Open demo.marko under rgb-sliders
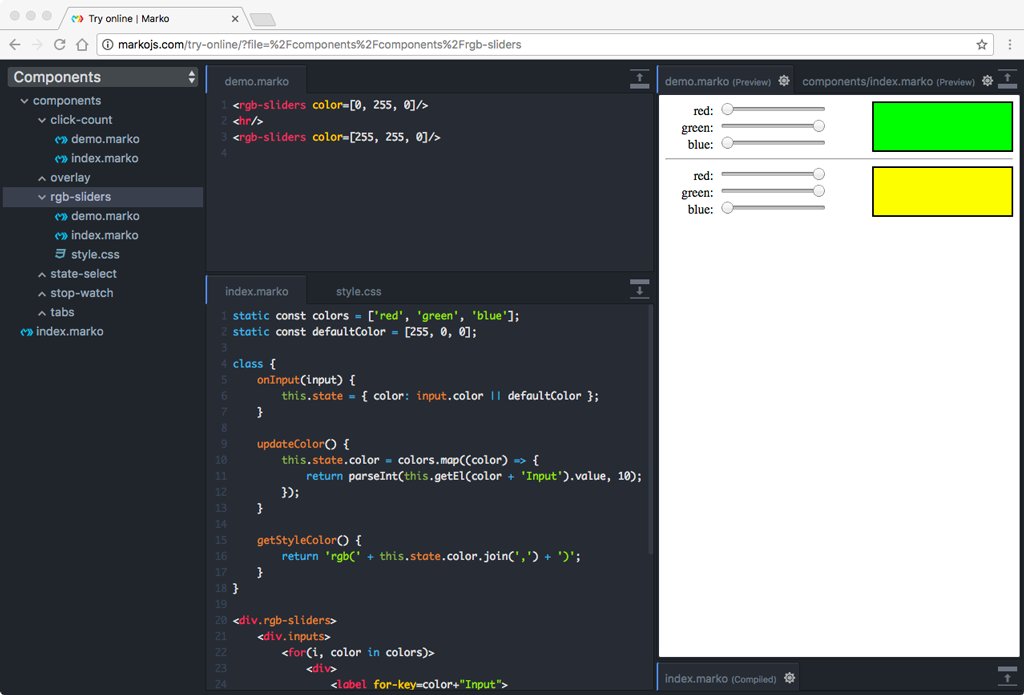Viewport: 1024px width, 695px height. pos(104,216)
